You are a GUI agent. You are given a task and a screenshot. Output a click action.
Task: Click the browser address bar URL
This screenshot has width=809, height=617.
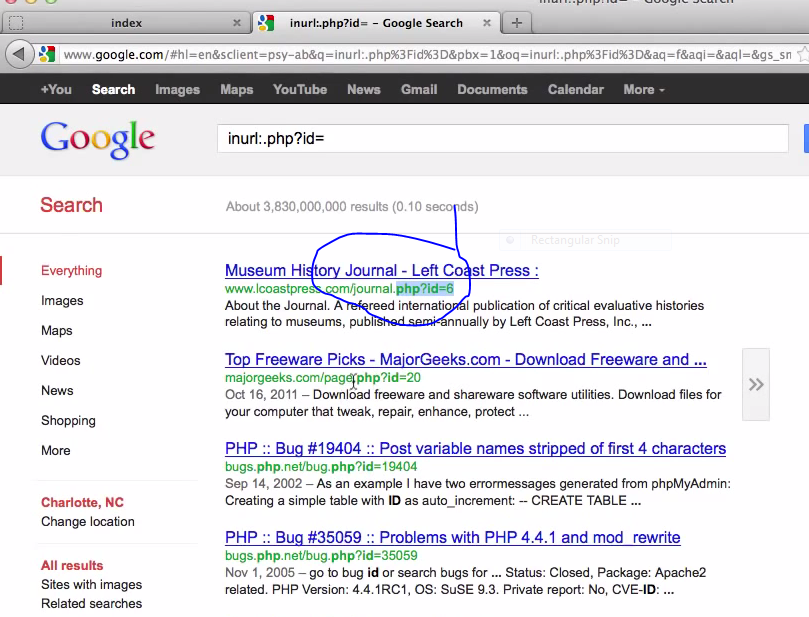click(427, 55)
